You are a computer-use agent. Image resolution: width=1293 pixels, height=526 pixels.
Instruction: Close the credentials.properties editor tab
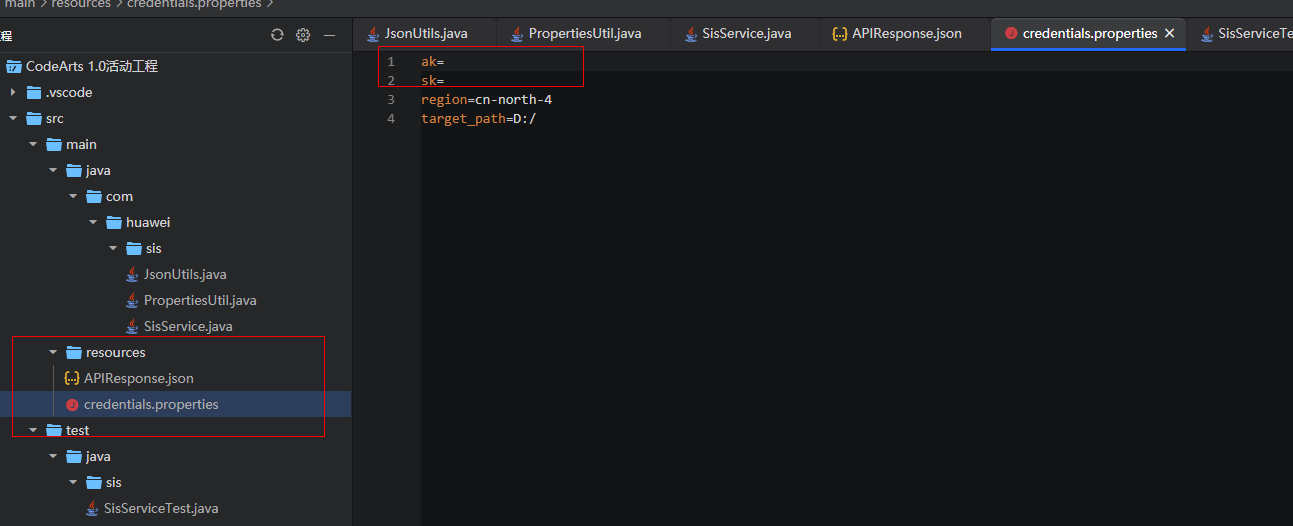click(1169, 34)
